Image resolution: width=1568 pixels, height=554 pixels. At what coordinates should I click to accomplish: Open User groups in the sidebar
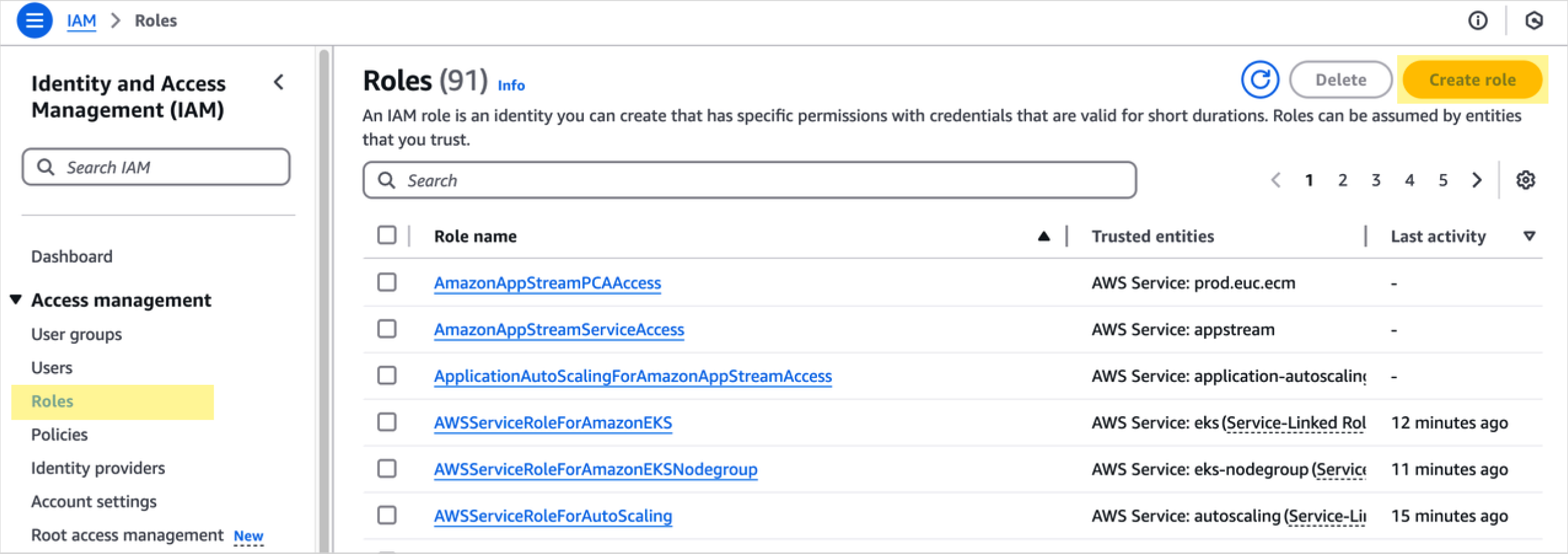pyautogui.click(x=77, y=335)
